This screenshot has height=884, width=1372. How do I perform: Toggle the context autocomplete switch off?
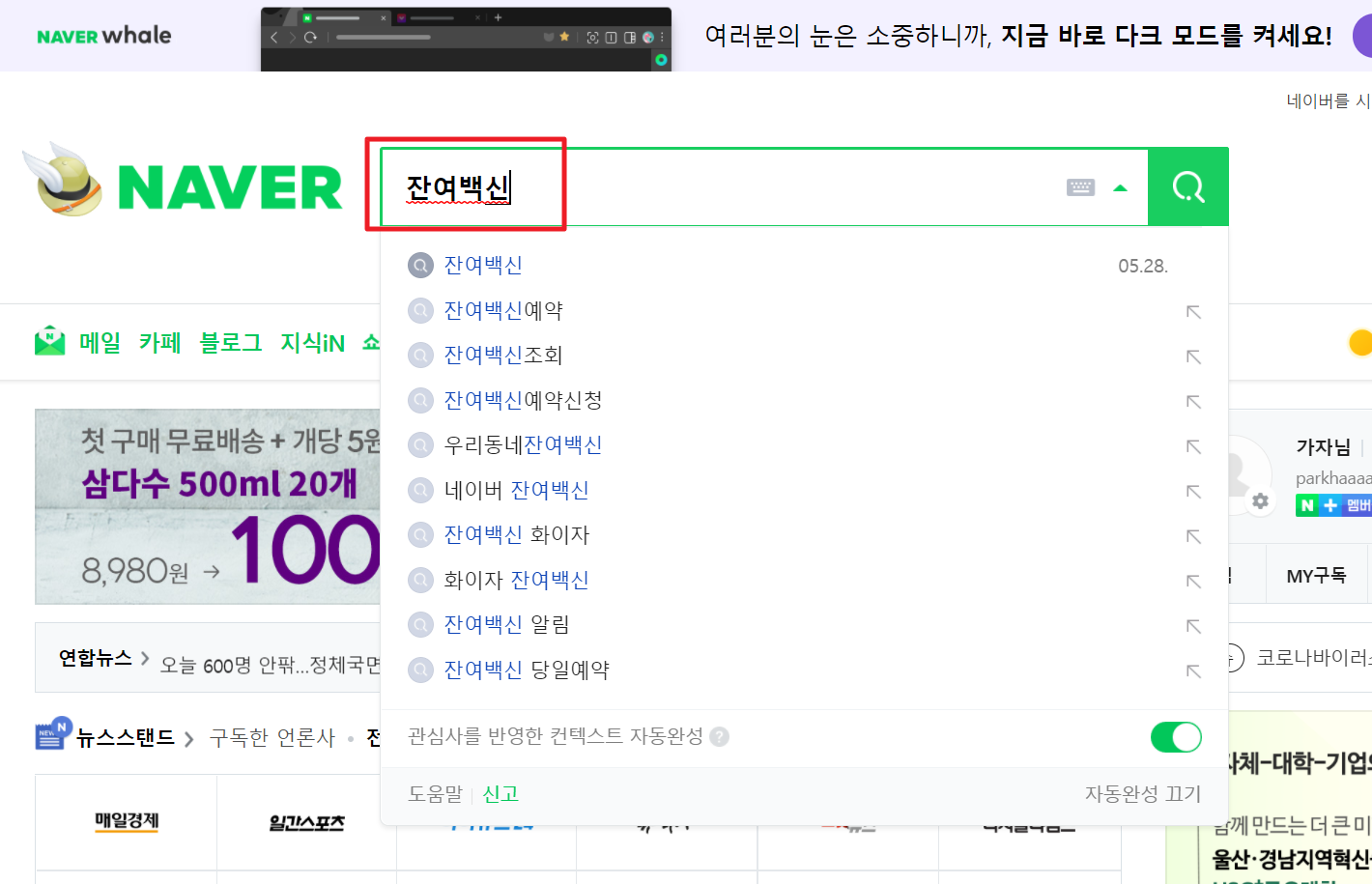1176,737
